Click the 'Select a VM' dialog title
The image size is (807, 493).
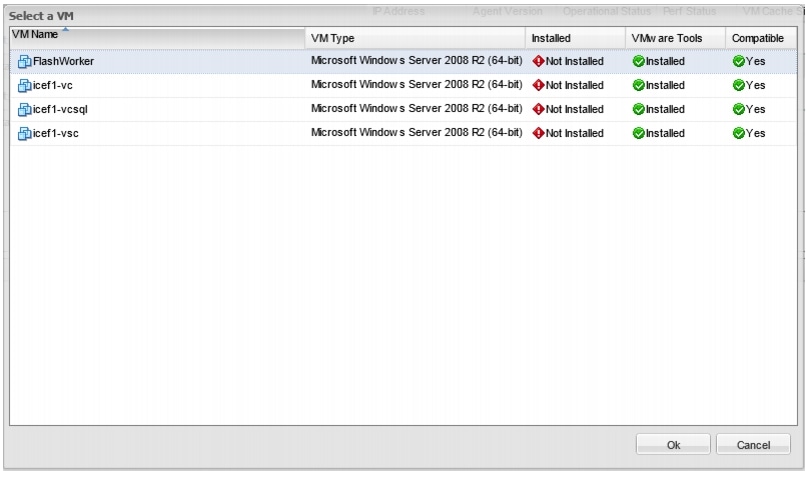coord(41,16)
